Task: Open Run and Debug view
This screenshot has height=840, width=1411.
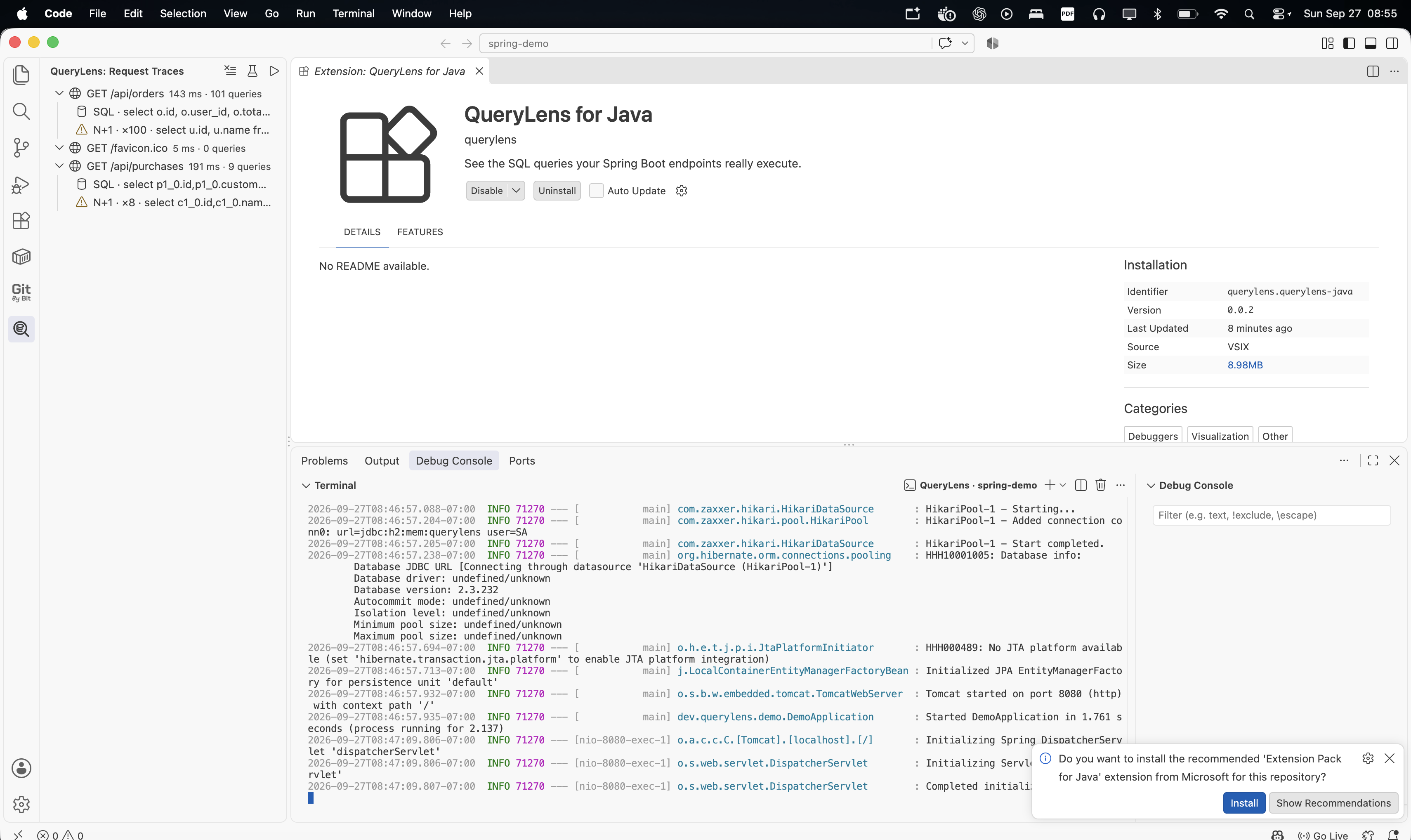Action: pos(21,184)
